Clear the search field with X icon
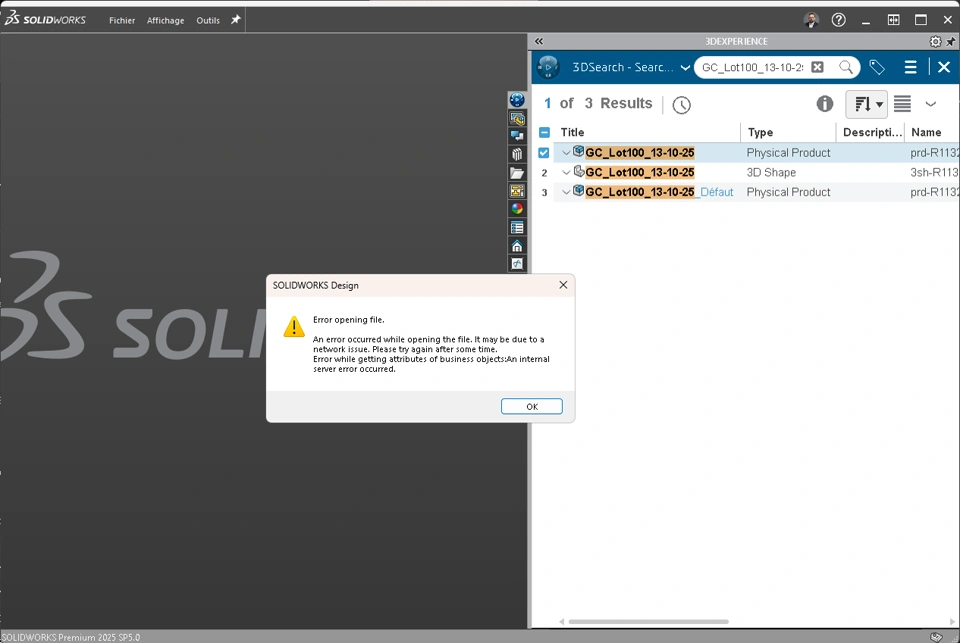 click(817, 67)
